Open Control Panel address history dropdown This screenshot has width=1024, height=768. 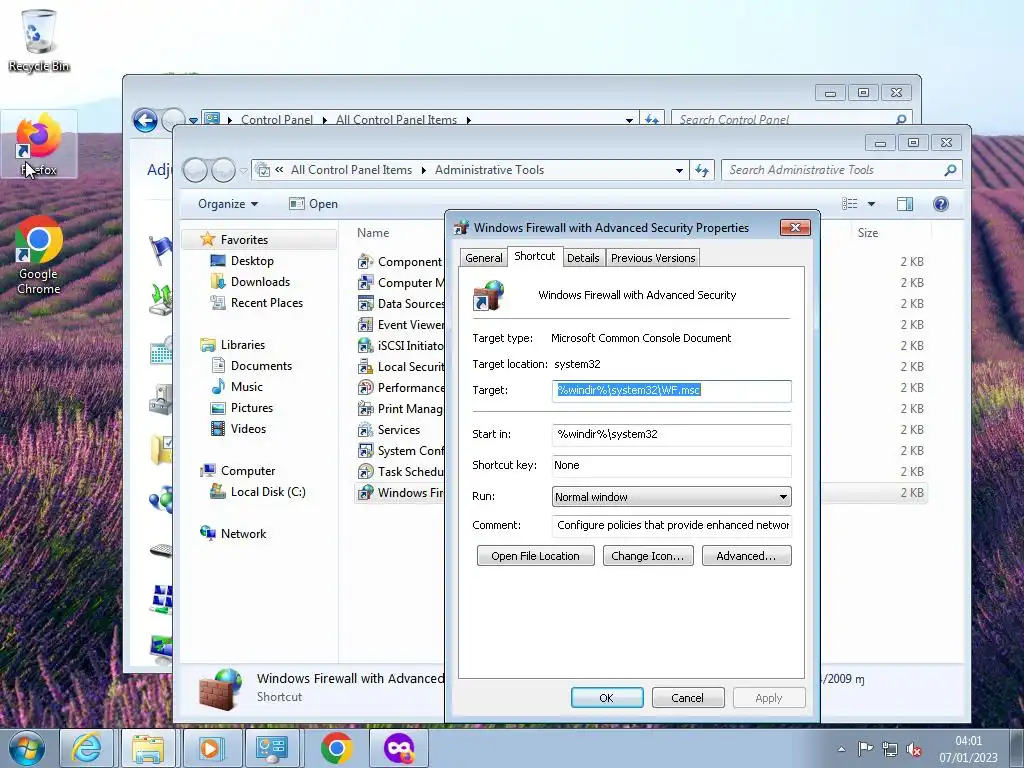tap(629, 120)
